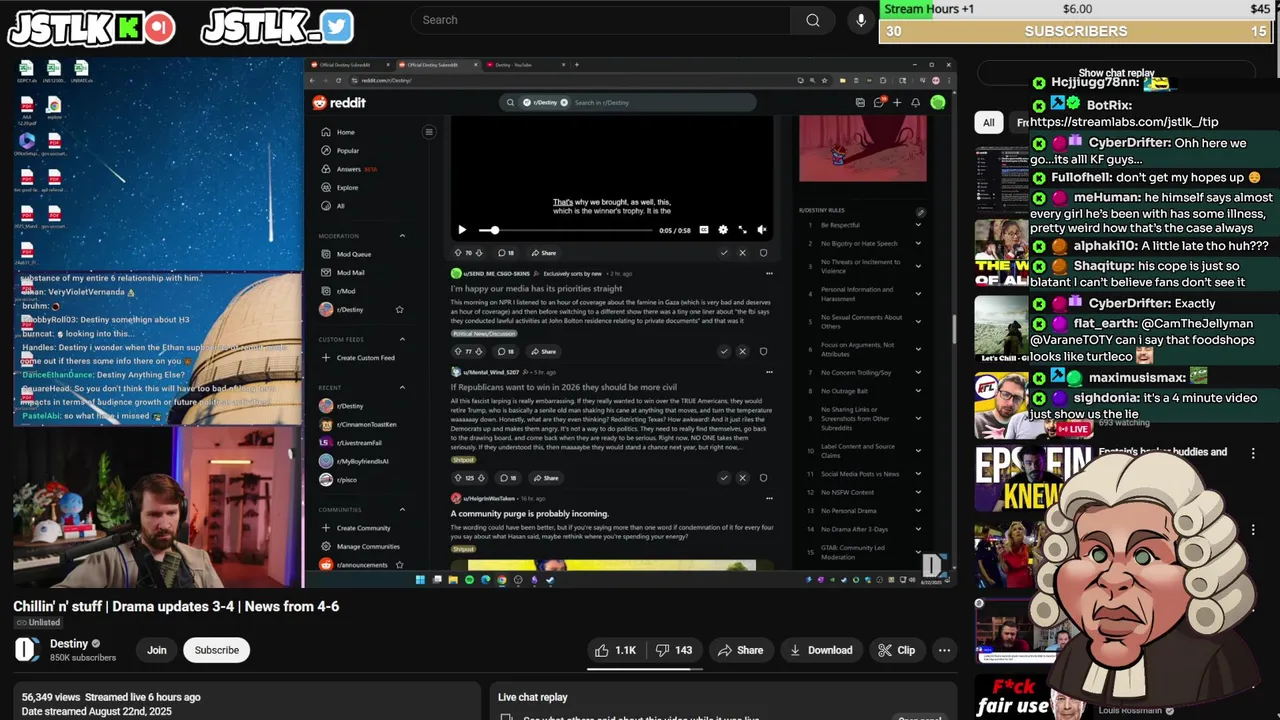The image size is (1280, 720).
Task: Make the Reddit video player fullscreen
Action: click(x=742, y=230)
